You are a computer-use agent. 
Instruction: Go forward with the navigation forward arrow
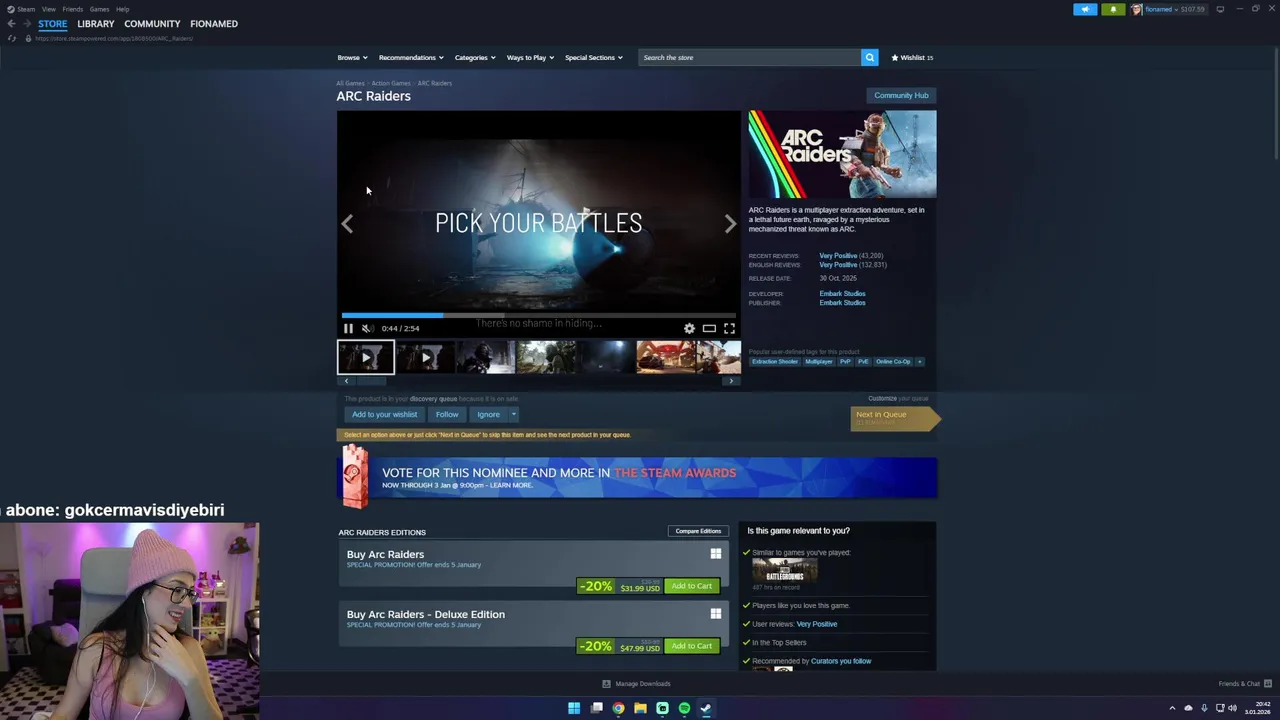click(27, 23)
